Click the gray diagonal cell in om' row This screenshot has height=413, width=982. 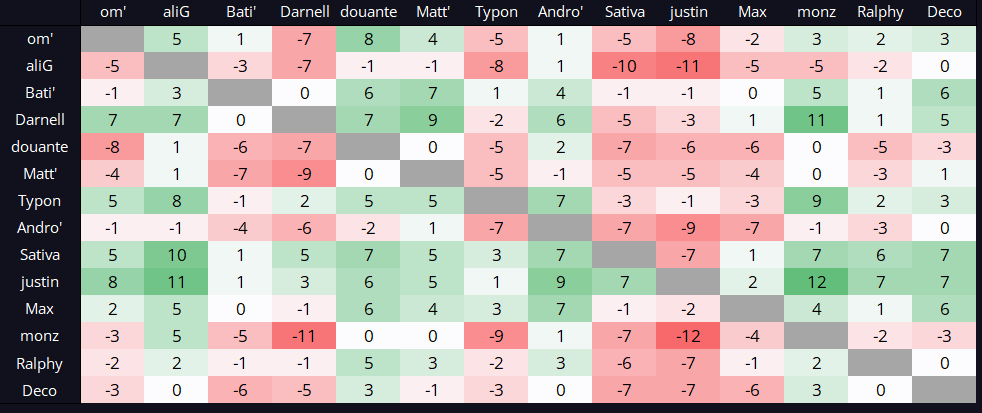[x=112, y=39]
